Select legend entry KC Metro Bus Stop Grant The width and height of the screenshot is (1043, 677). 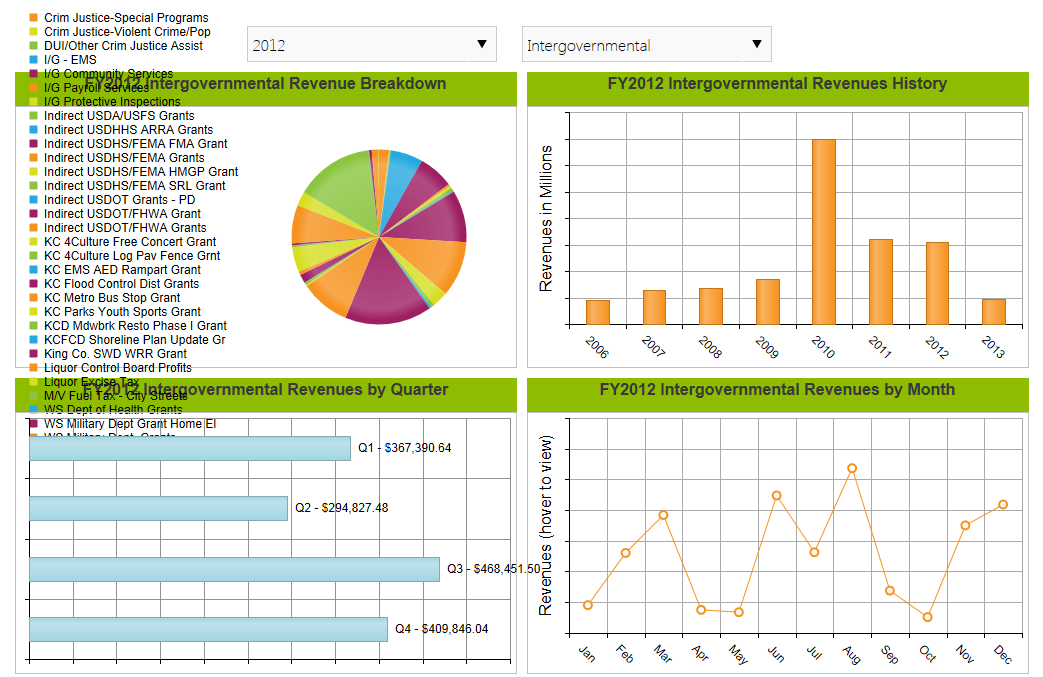105,297
